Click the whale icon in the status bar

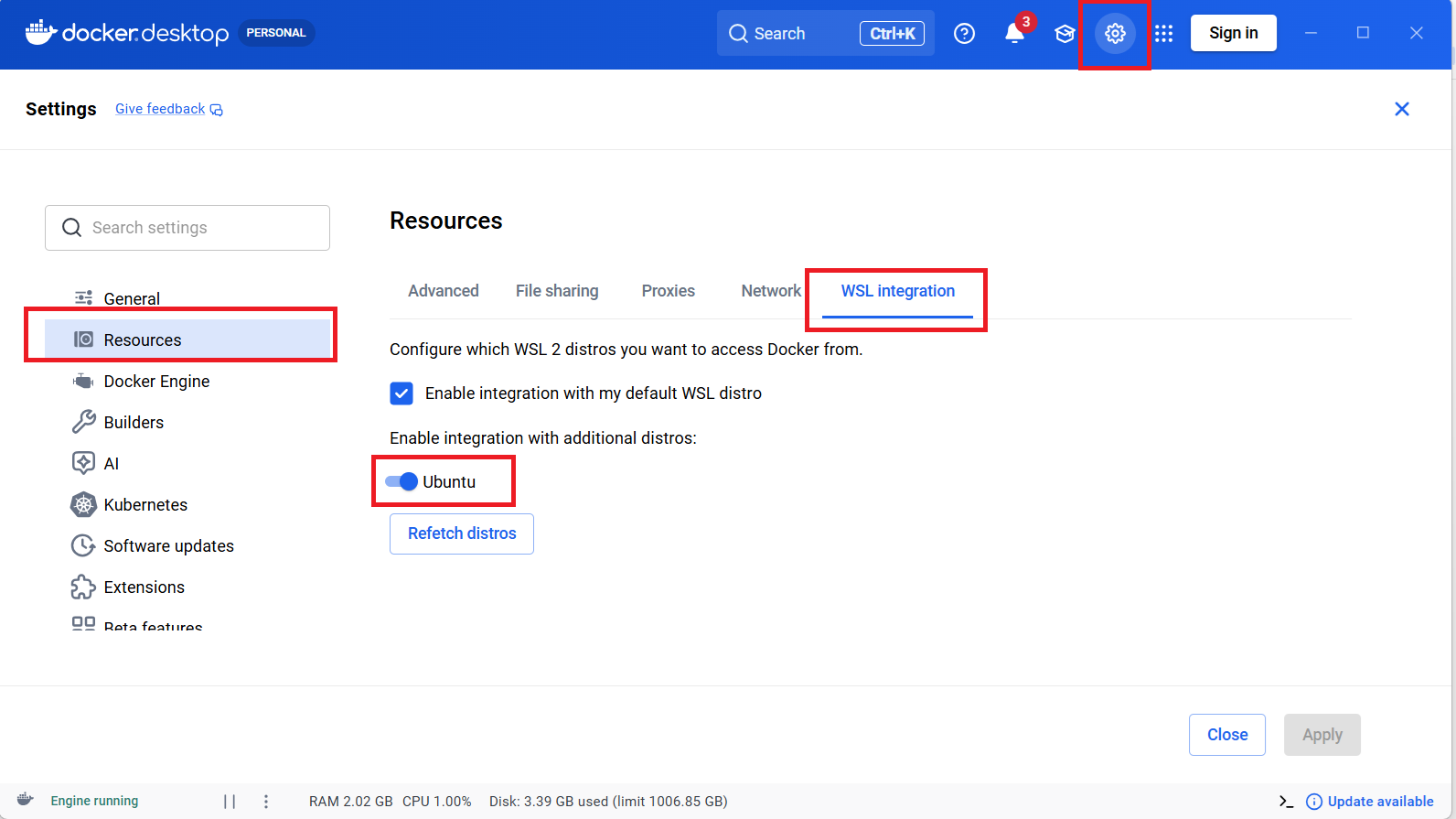click(x=26, y=801)
